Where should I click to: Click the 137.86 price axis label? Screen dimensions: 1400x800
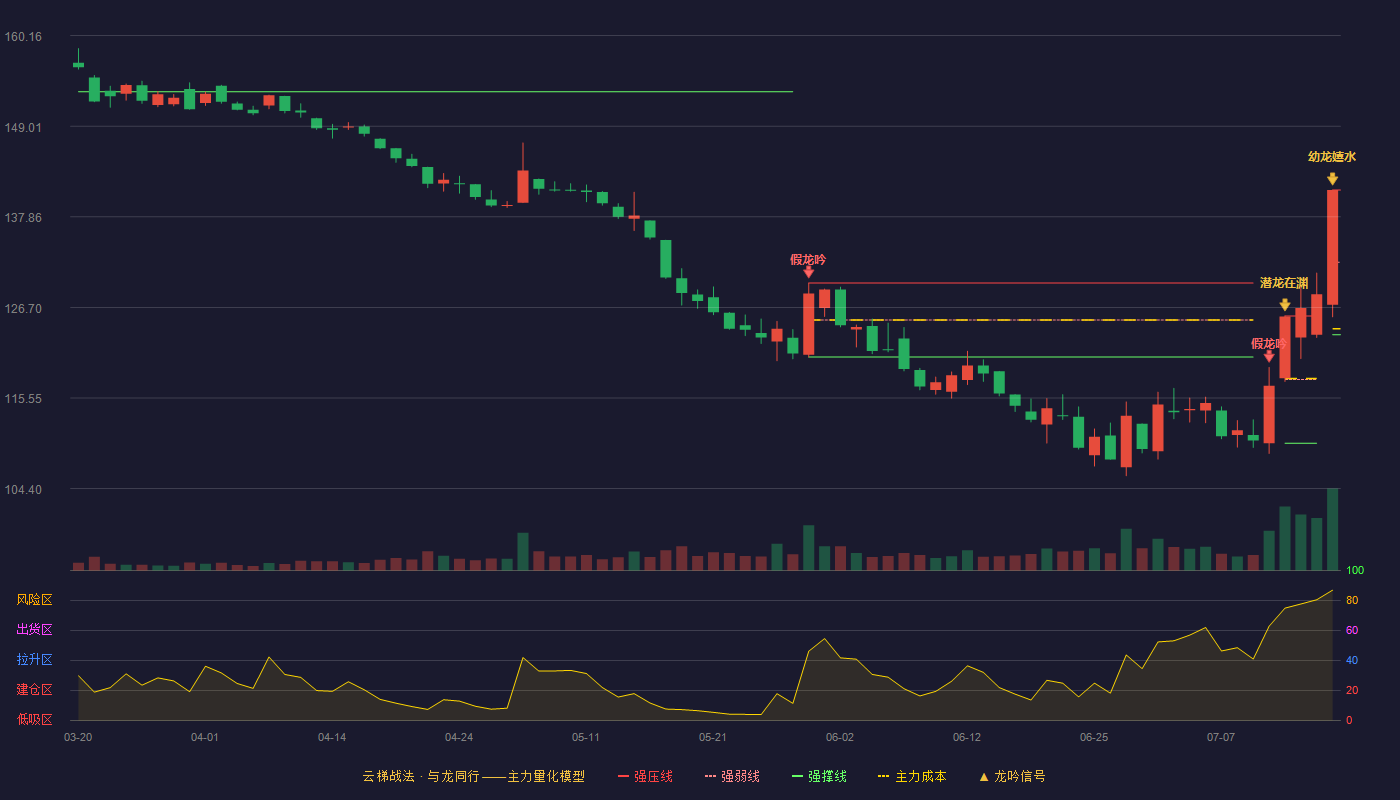23,217
